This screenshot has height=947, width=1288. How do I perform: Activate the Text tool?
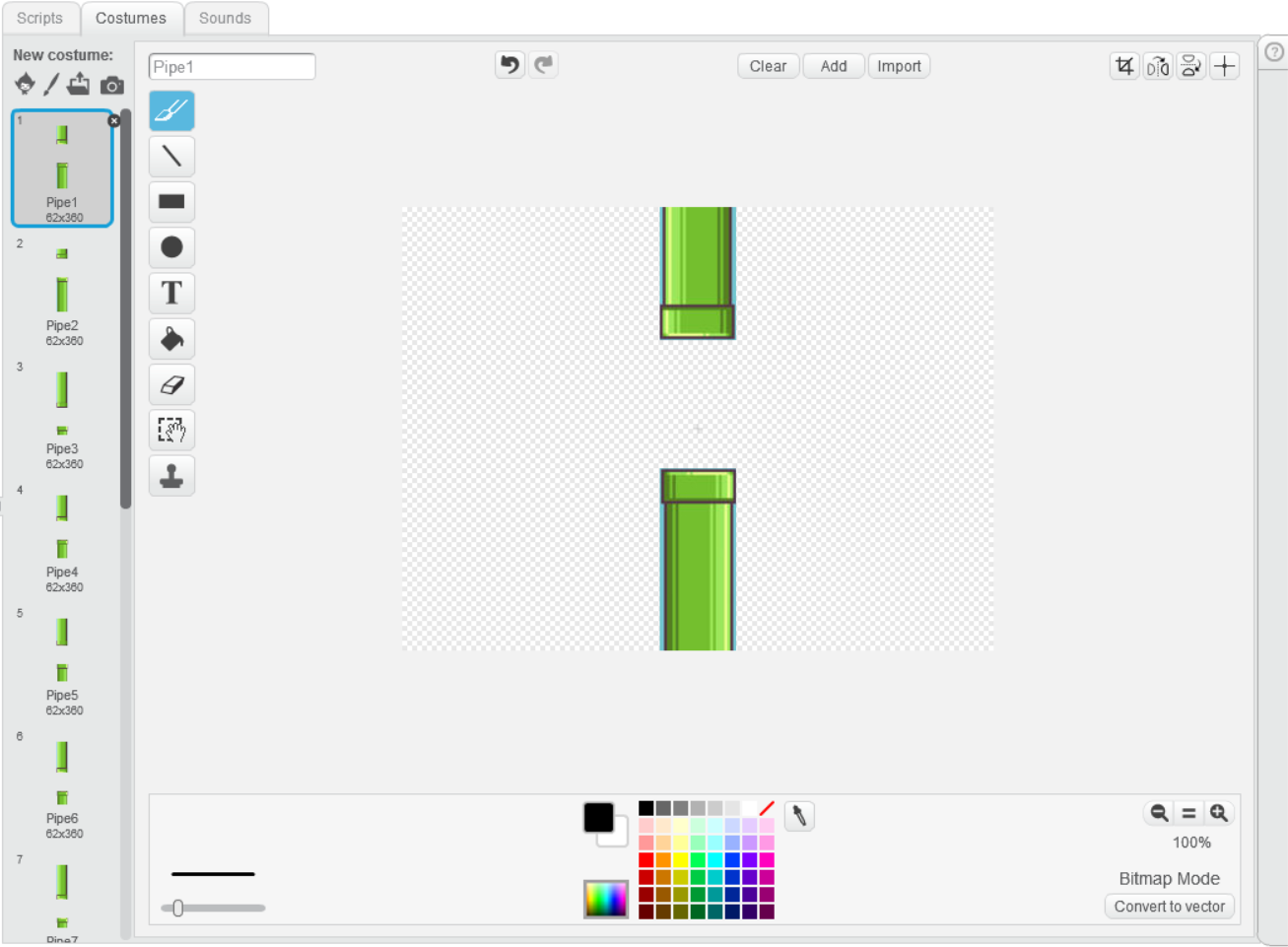pos(171,293)
